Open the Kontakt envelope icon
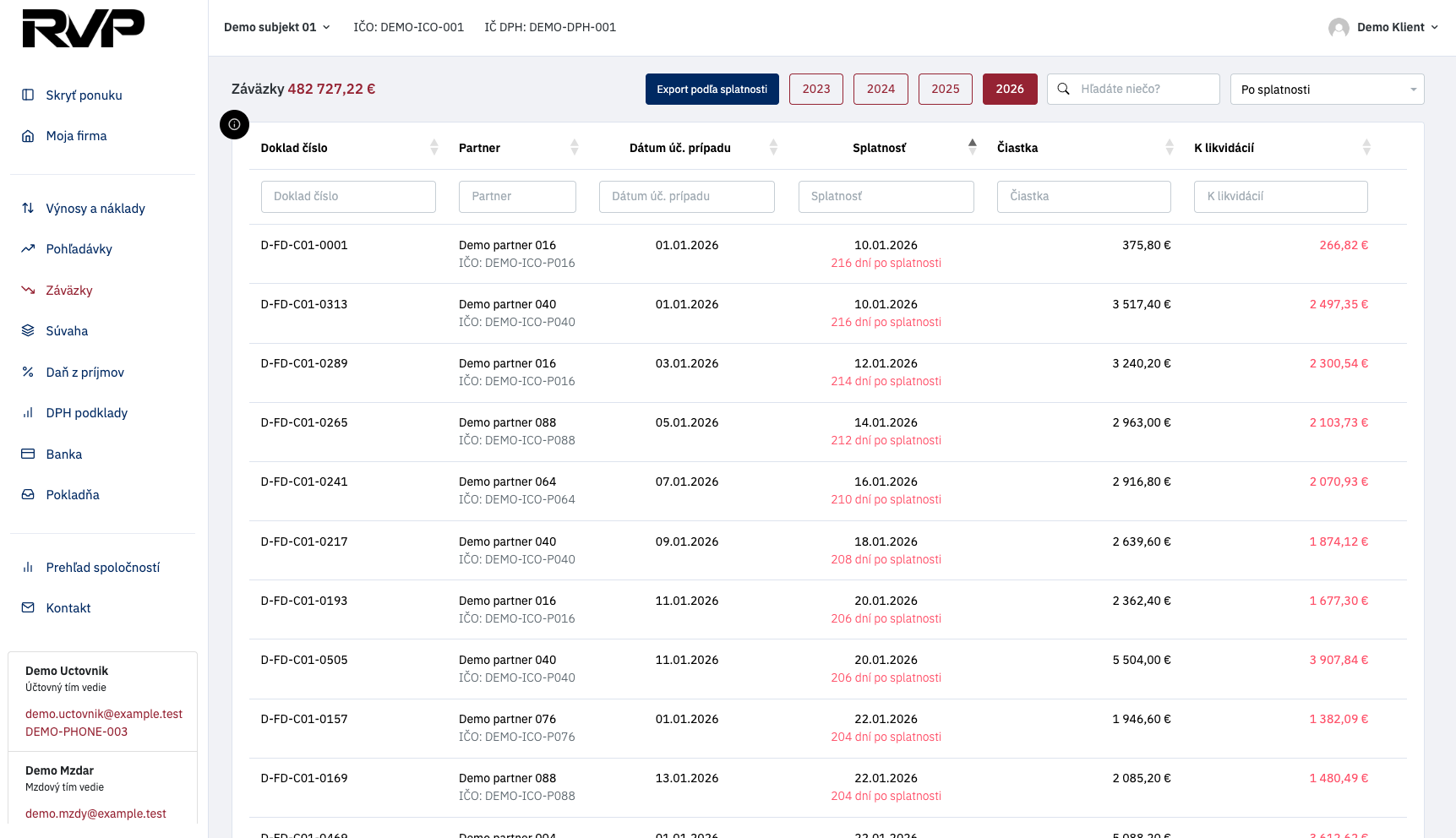The width and height of the screenshot is (1456, 838). [28, 607]
